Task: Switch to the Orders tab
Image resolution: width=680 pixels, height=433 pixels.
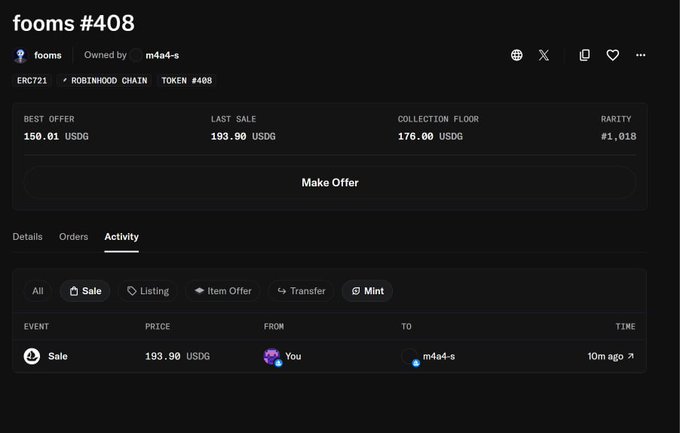Action: [x=74, y=237]
